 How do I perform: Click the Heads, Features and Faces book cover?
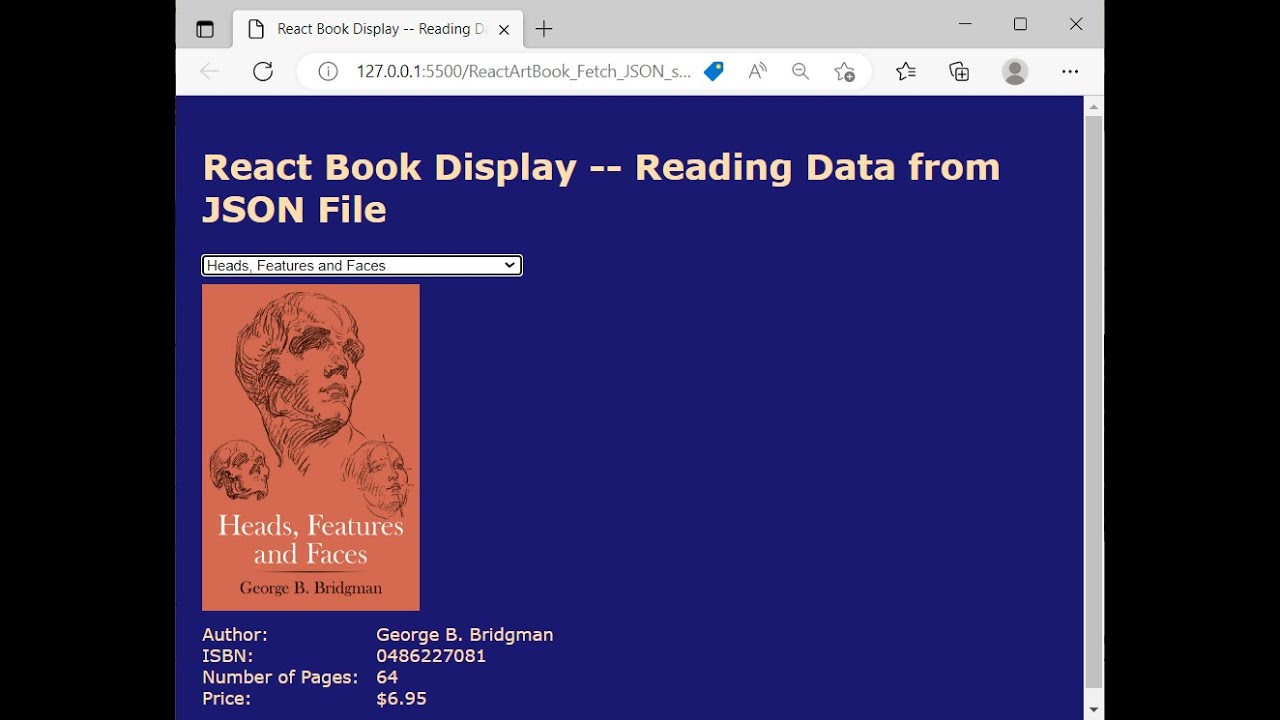tap(311, 447)
